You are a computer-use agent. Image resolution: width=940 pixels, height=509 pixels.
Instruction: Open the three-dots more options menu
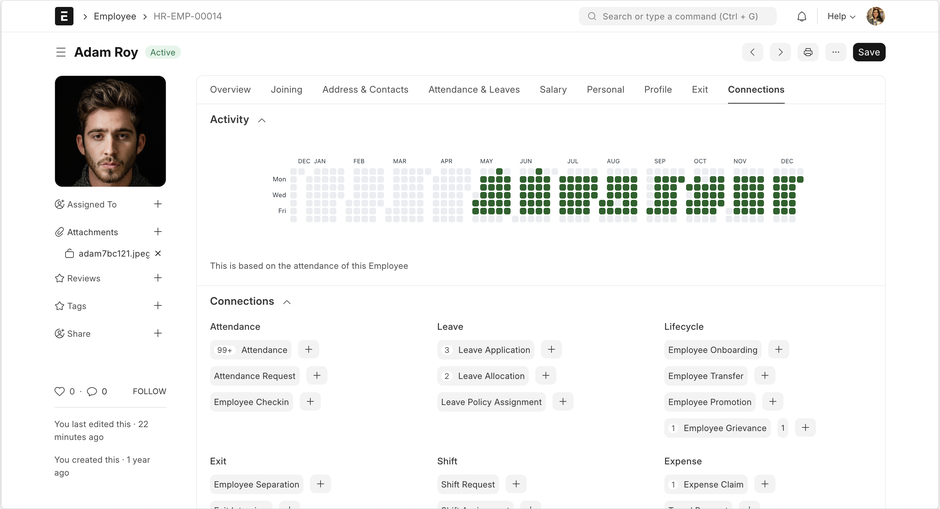click(836, 52)
